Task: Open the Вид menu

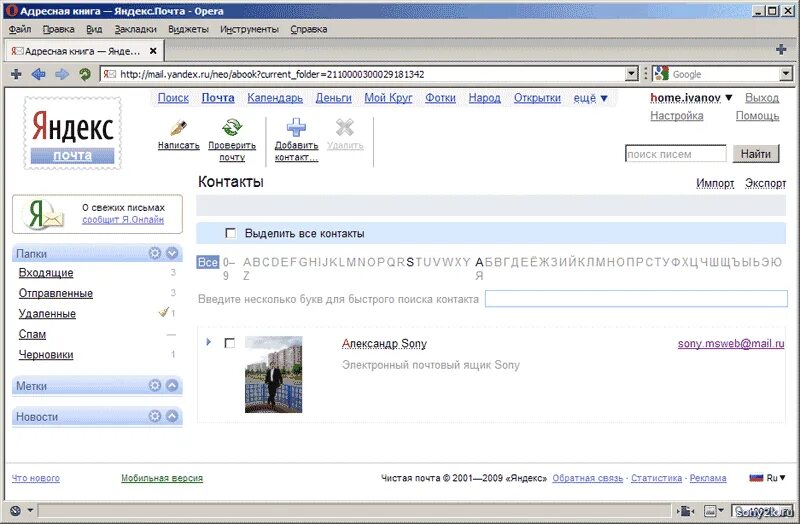Action: 94,29
